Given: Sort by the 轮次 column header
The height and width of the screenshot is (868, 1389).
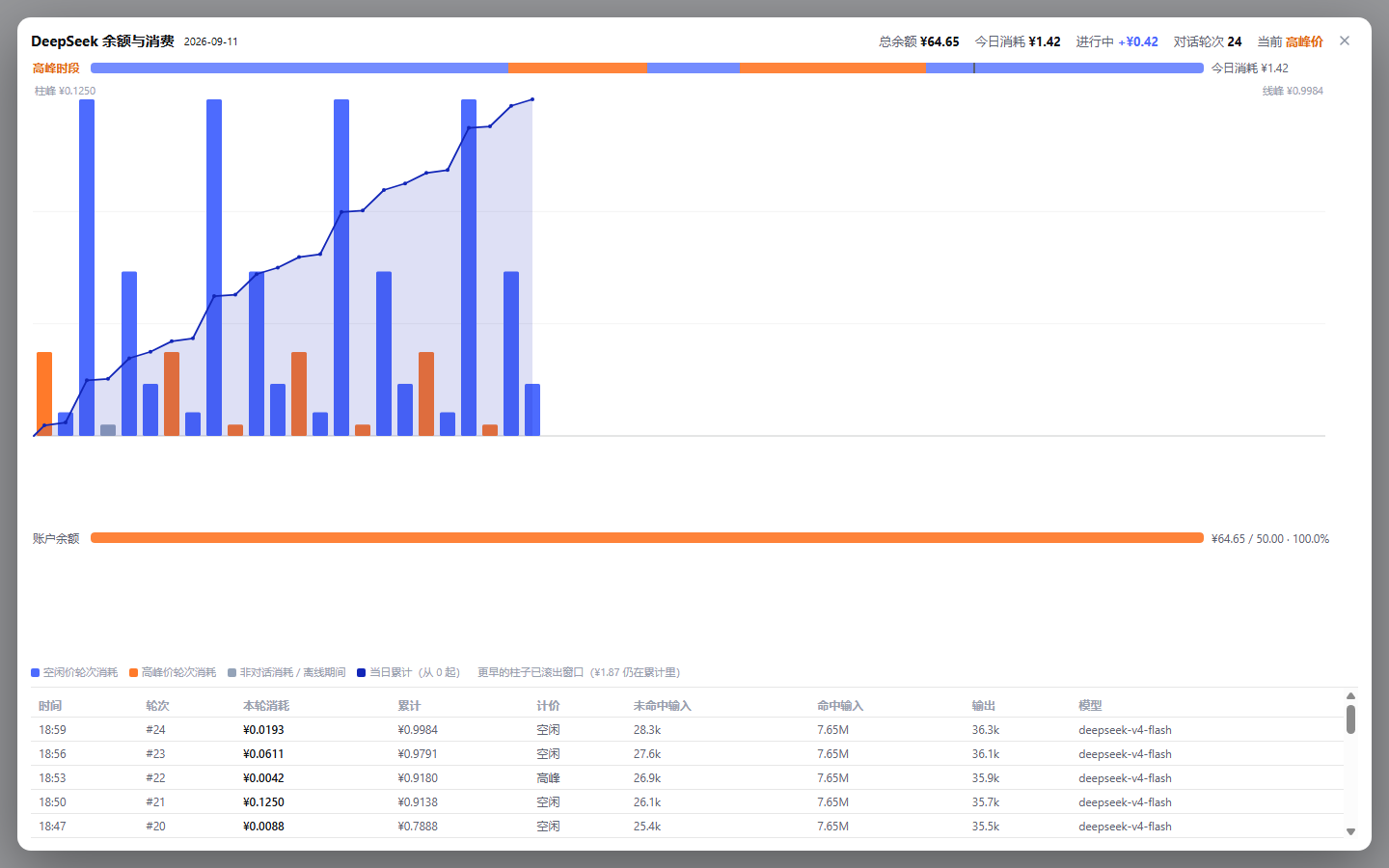Looking at the screenshot, I should coord(157,706).
